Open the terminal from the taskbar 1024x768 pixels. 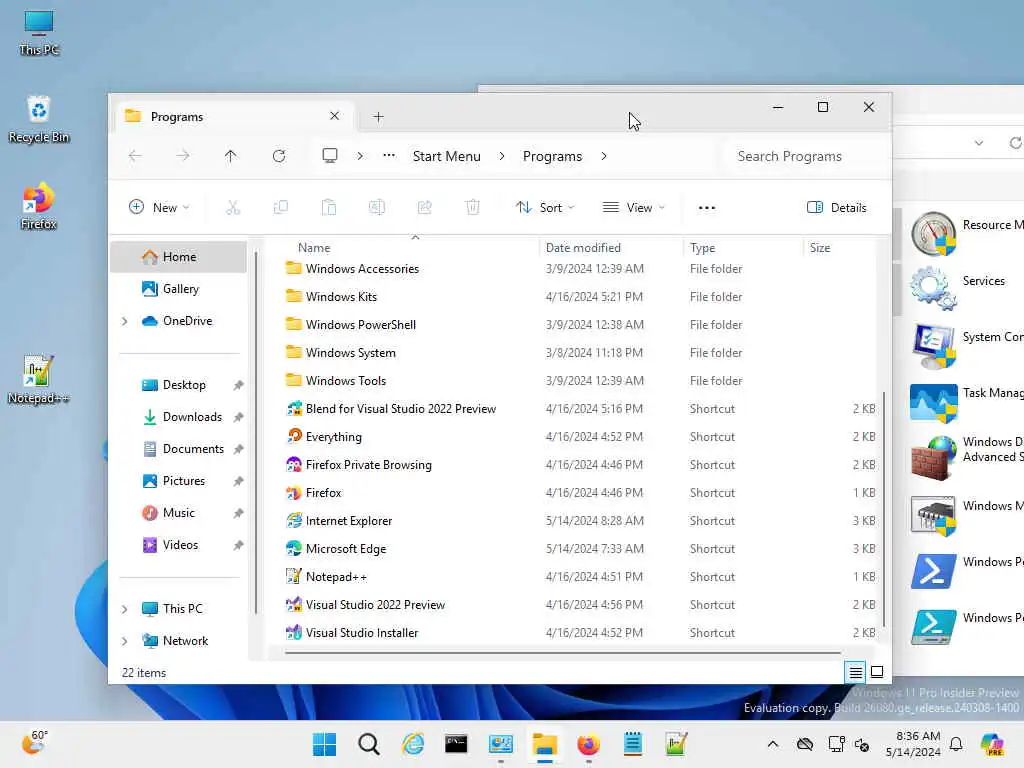coord(456,744)
